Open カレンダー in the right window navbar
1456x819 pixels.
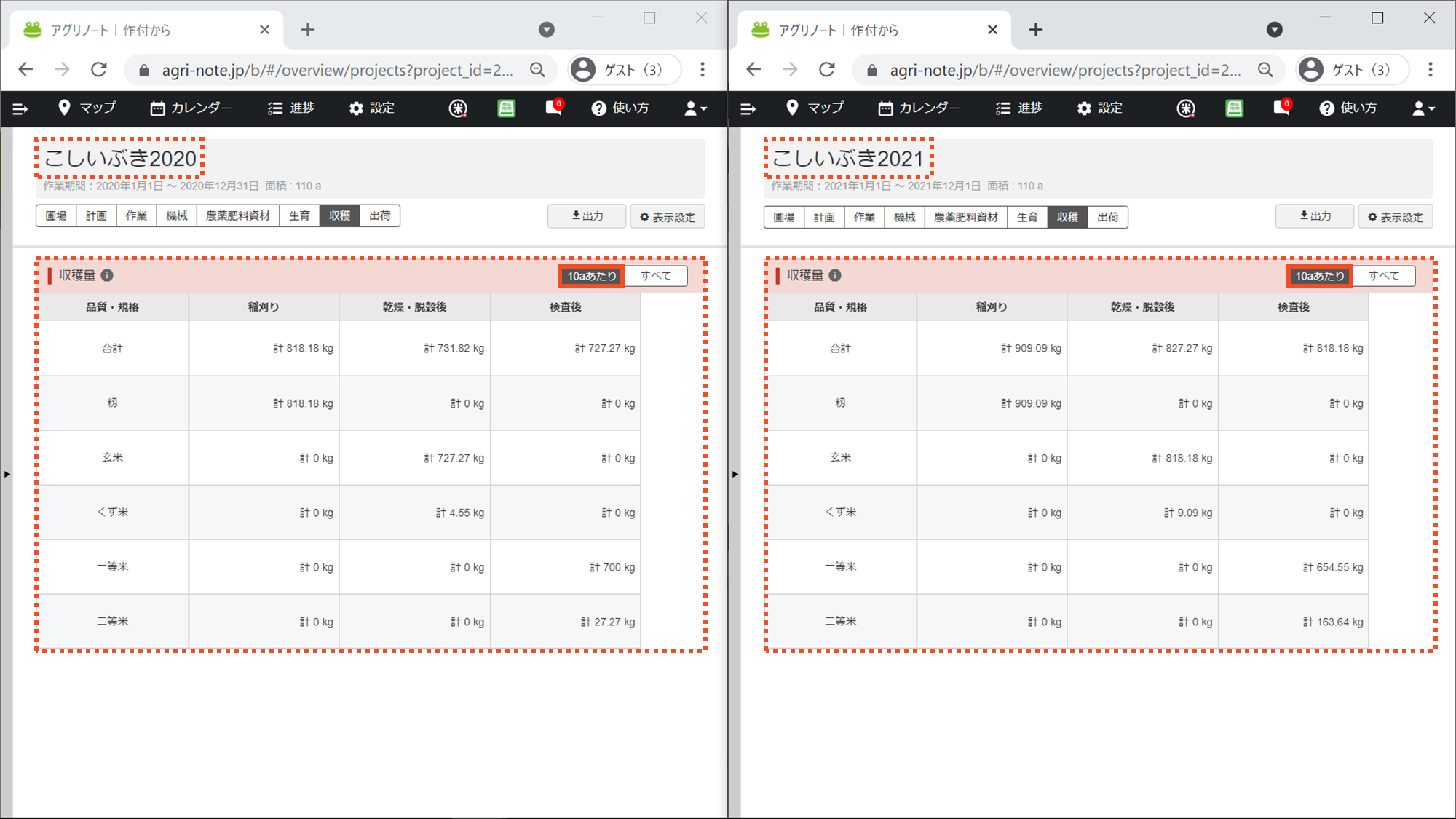pyautogui.click(x=919, y=108)
